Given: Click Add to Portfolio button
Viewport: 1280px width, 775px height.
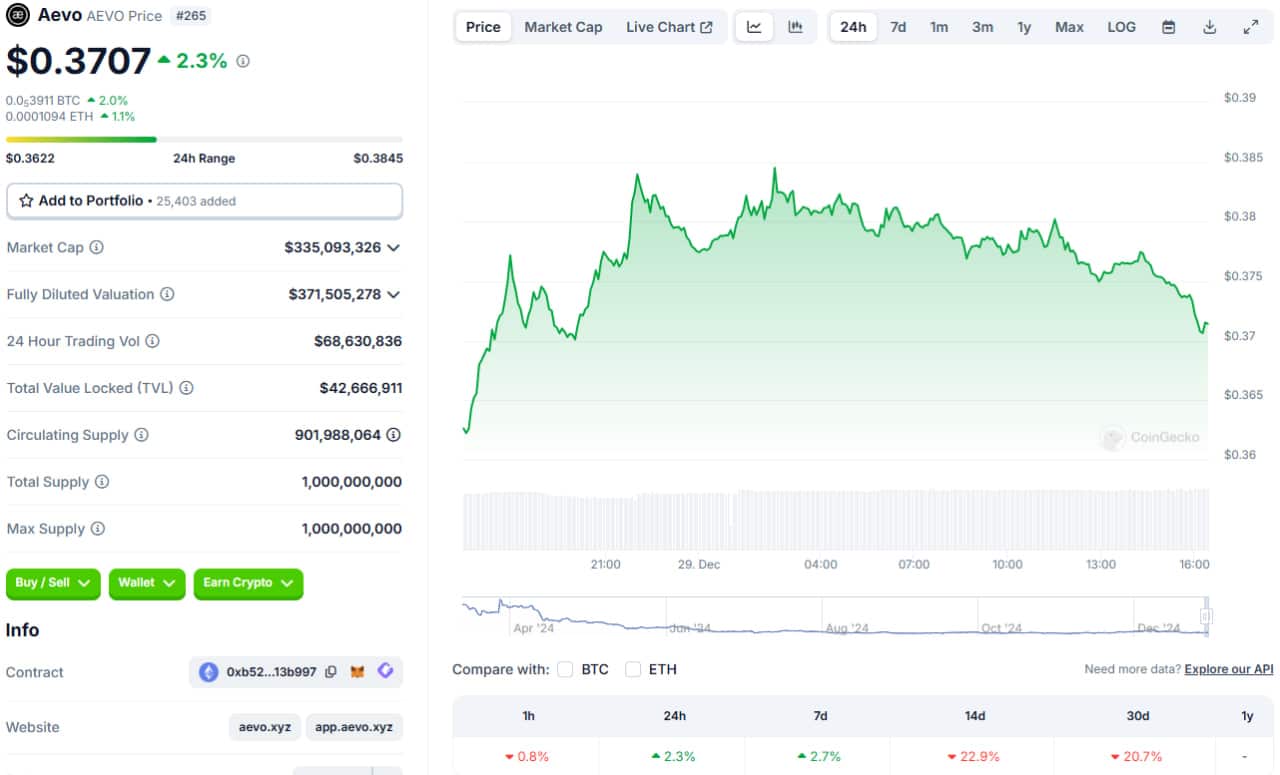Looking at the screenshot, I should pos(204,201).
